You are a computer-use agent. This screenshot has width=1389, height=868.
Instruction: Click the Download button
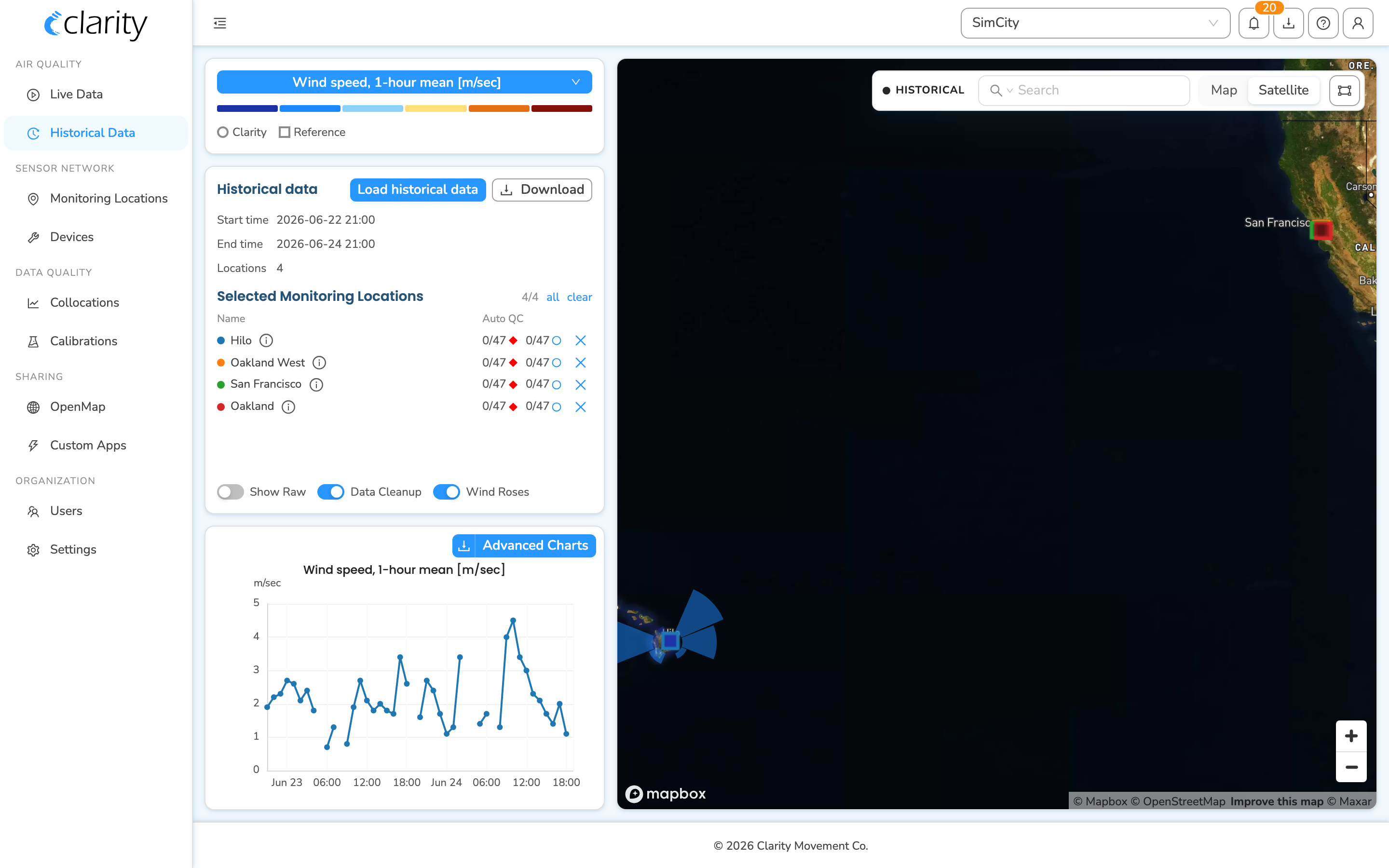point(542,190)
